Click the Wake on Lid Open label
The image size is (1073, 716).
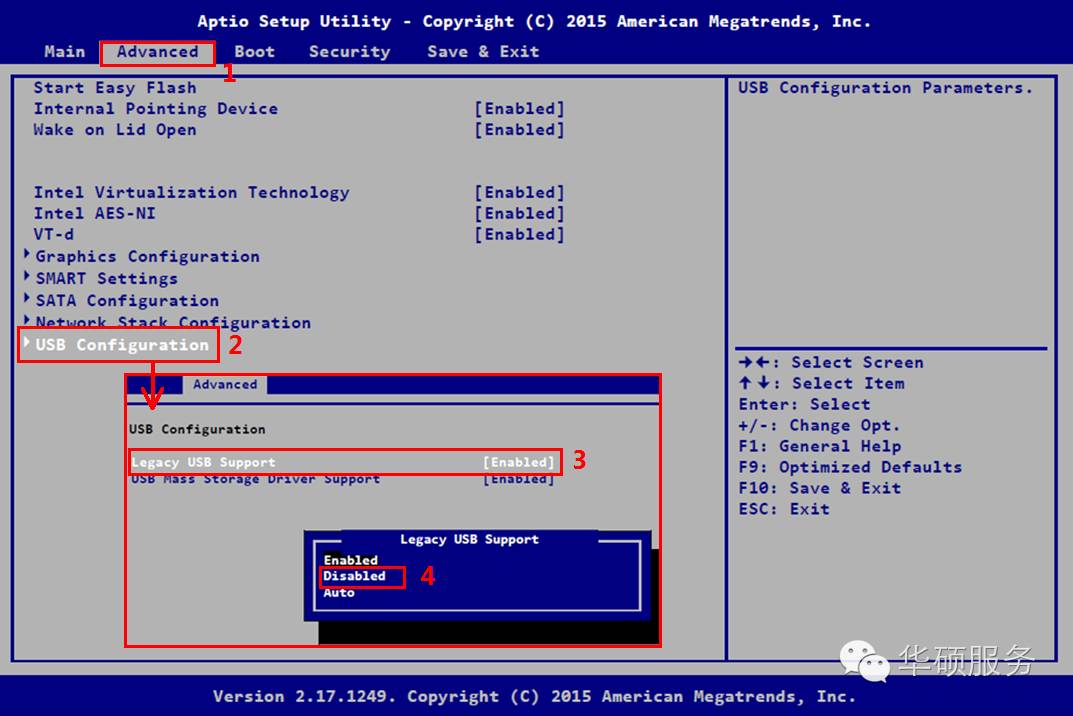point(115,130)
